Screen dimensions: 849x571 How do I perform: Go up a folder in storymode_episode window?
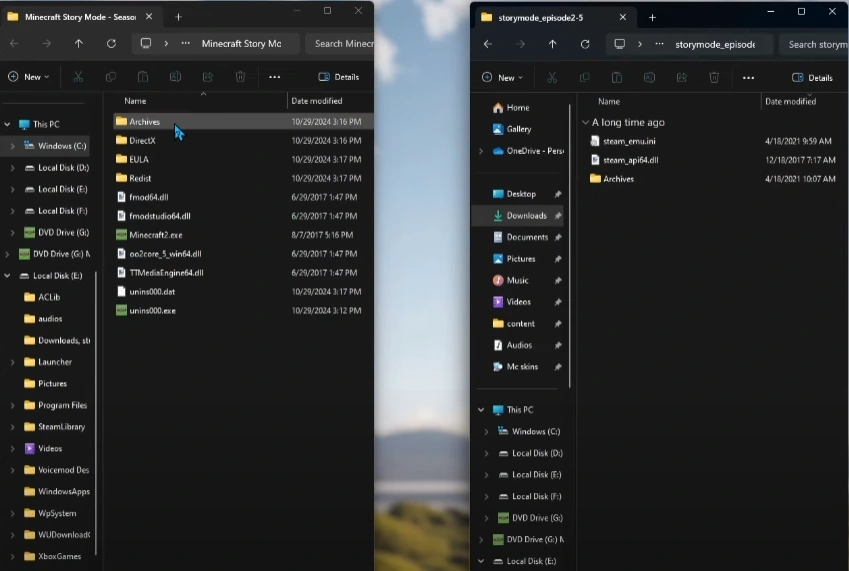point(552,44)
